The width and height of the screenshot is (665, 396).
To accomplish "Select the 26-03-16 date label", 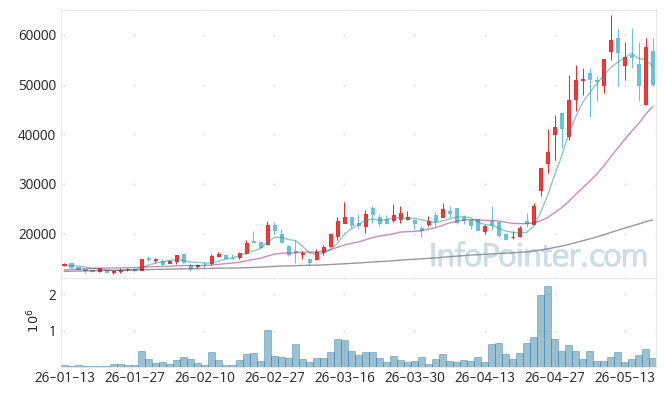I will tap(345, 377).
